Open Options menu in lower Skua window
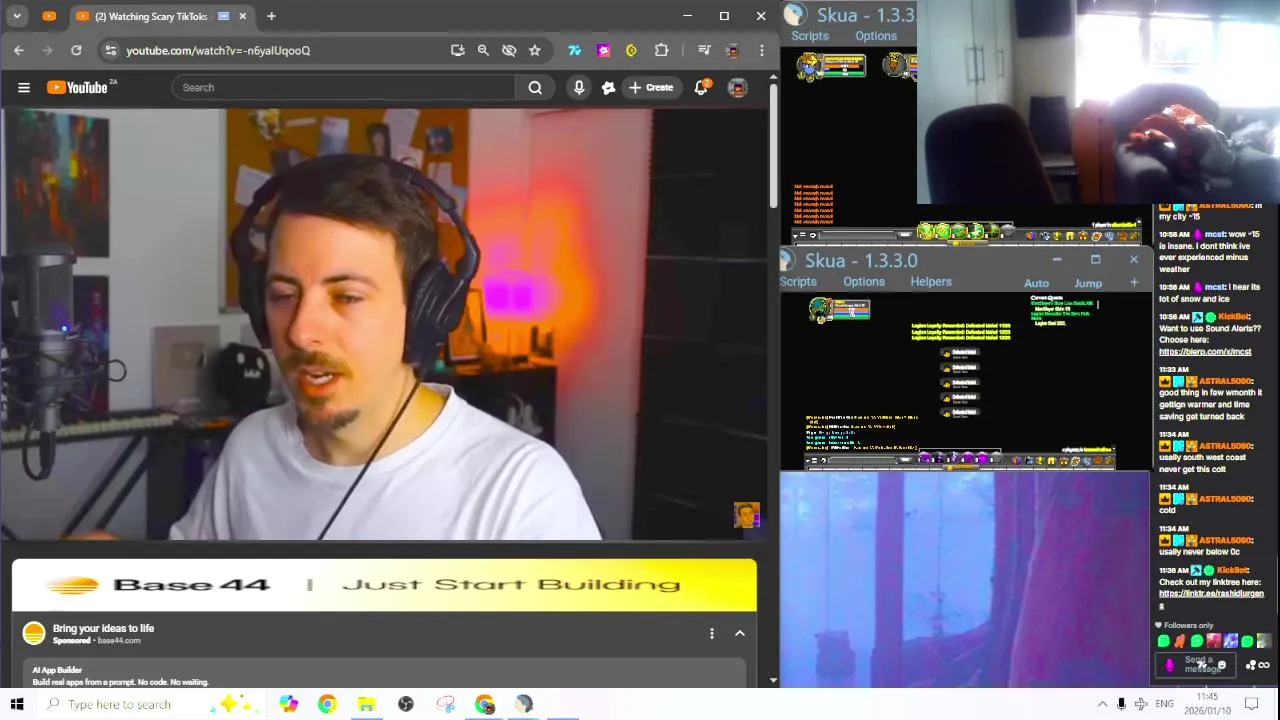 [864, 282]
